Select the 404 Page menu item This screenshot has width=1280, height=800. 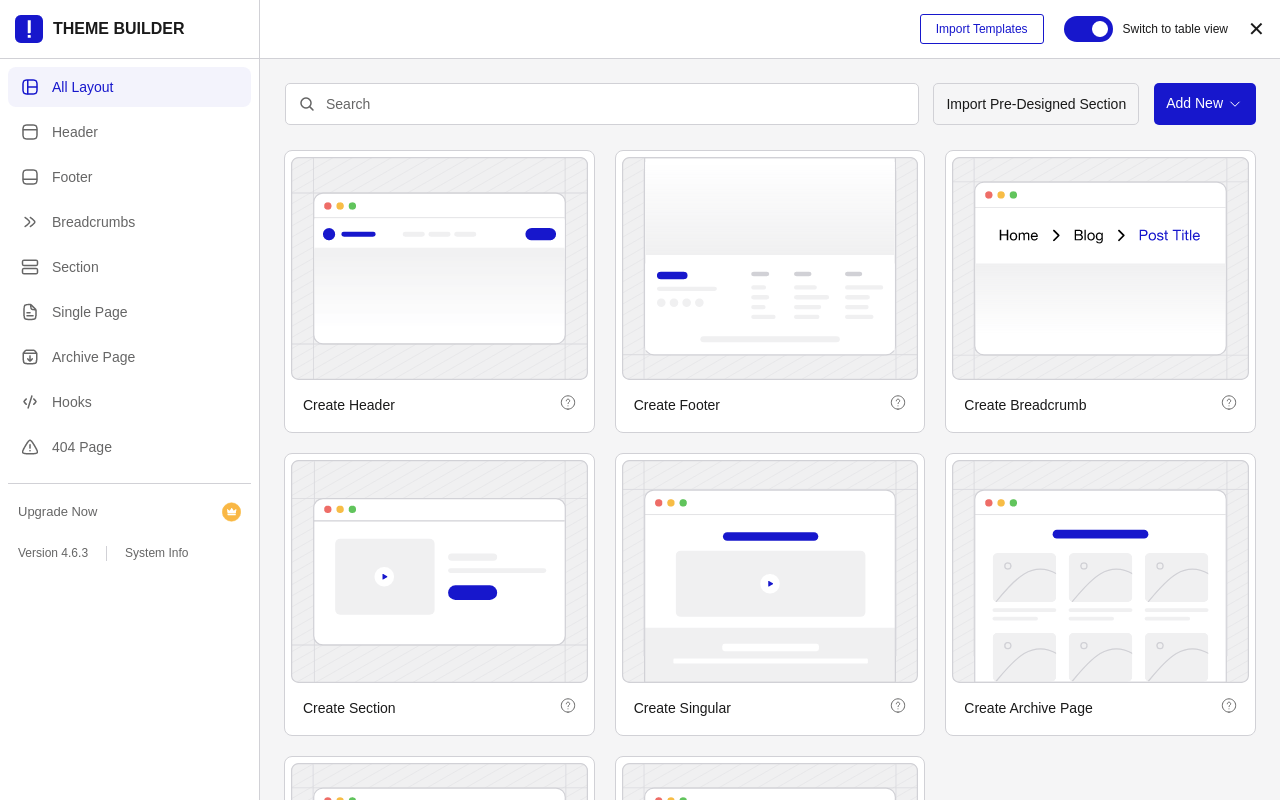point(130,447)
